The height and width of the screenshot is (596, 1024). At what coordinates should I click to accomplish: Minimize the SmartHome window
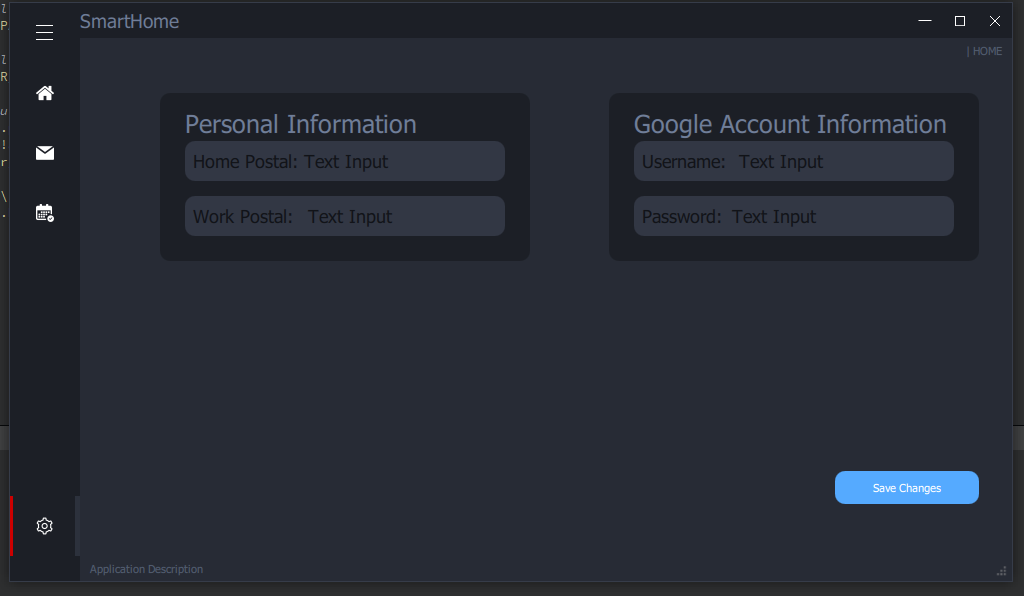[925, 21]
